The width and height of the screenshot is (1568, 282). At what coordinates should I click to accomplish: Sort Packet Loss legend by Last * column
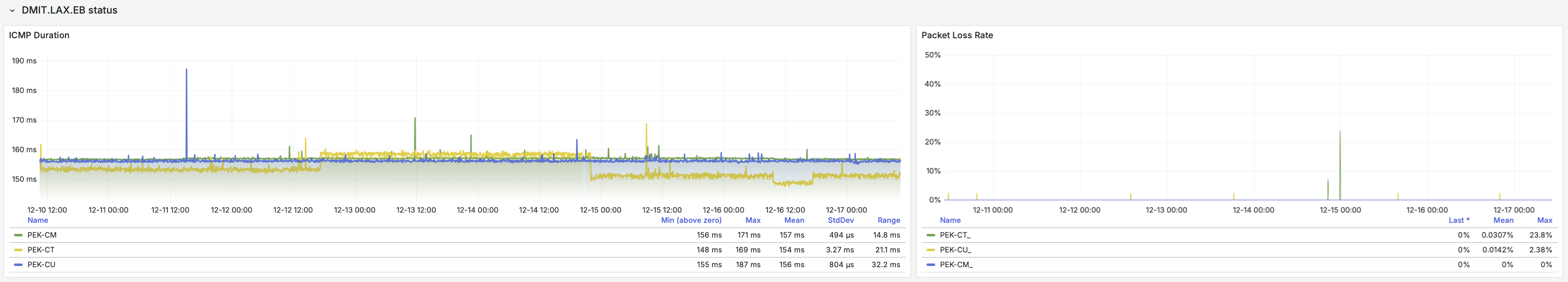tap(1459, 220)
